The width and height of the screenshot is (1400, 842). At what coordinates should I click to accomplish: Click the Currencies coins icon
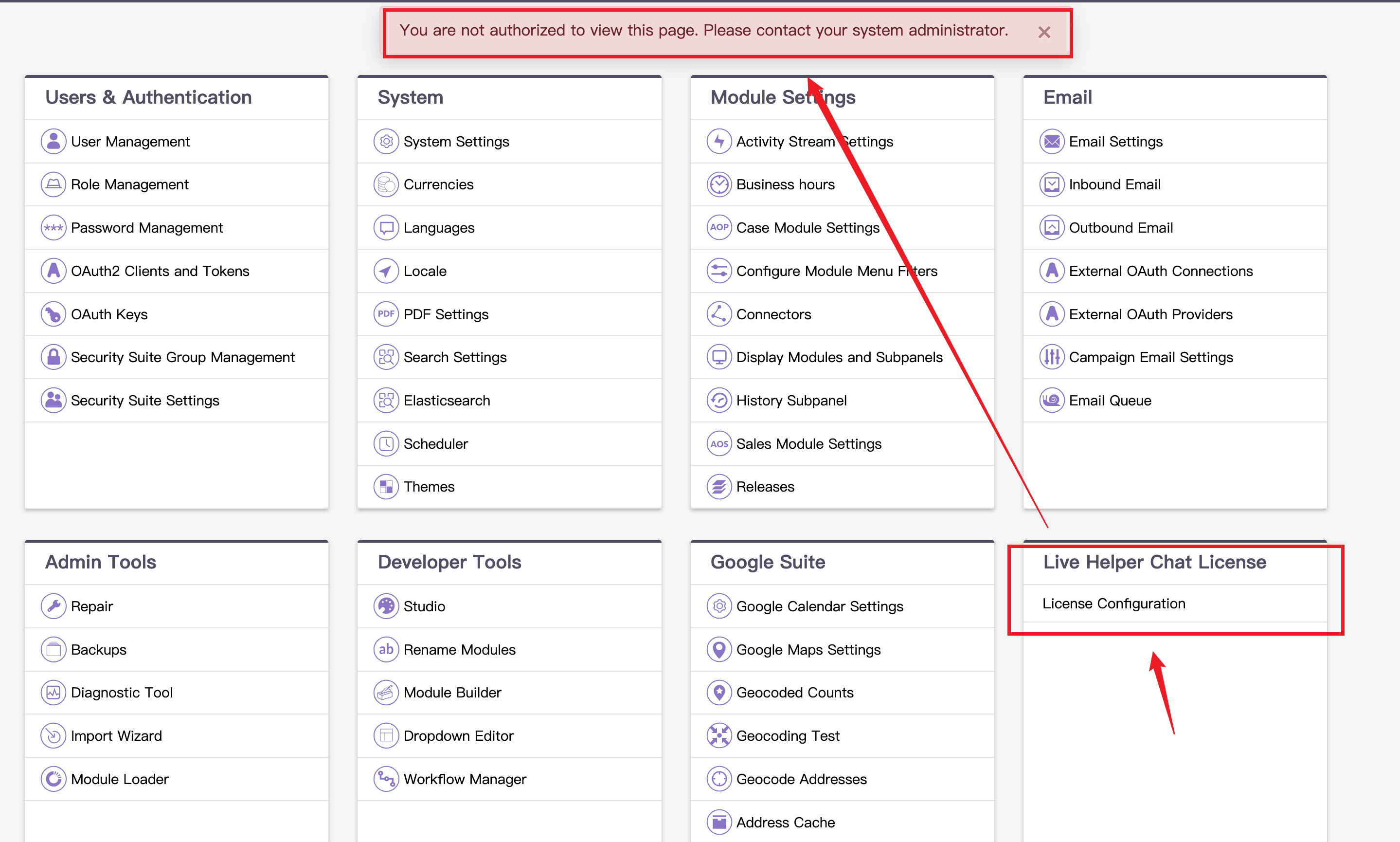click(386, 184)
